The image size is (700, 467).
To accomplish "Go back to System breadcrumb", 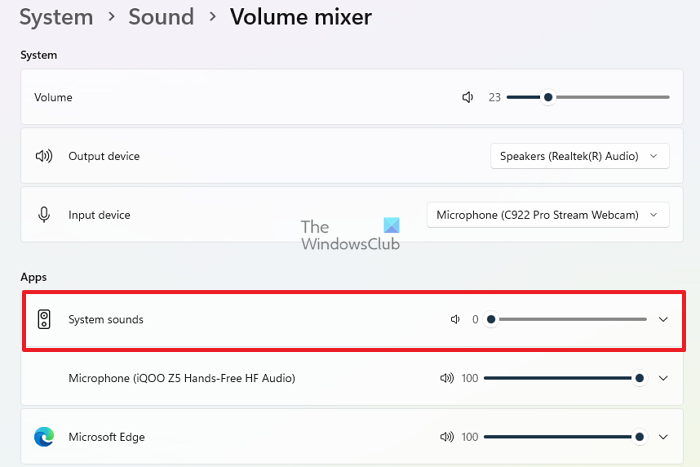I will (x=56, y=17).
